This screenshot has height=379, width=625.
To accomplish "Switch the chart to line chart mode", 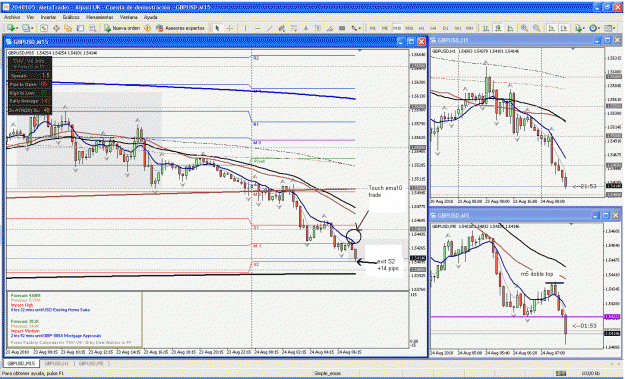I will click(x=510, y=28).
